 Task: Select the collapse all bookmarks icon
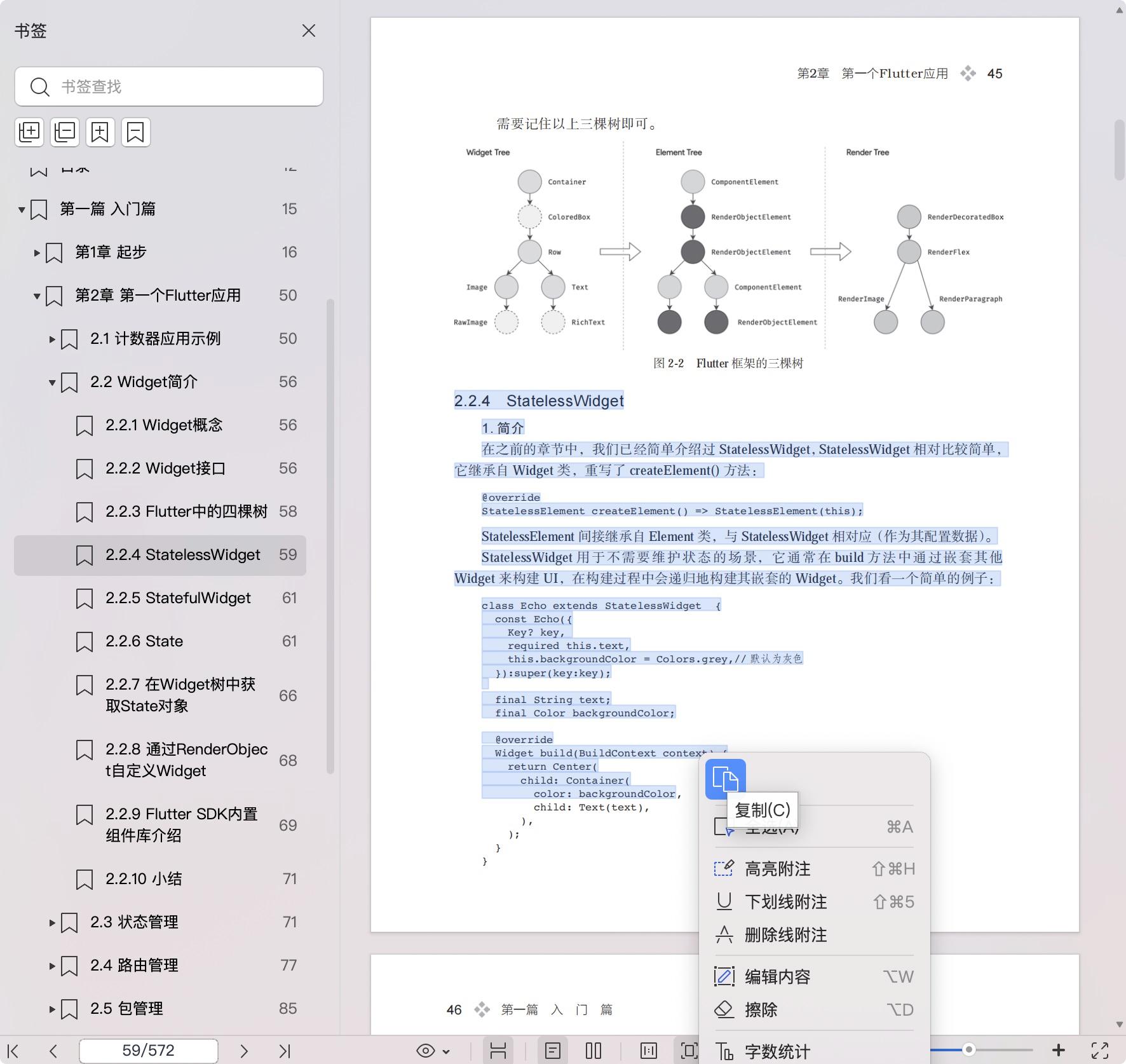tap(65, 132)
